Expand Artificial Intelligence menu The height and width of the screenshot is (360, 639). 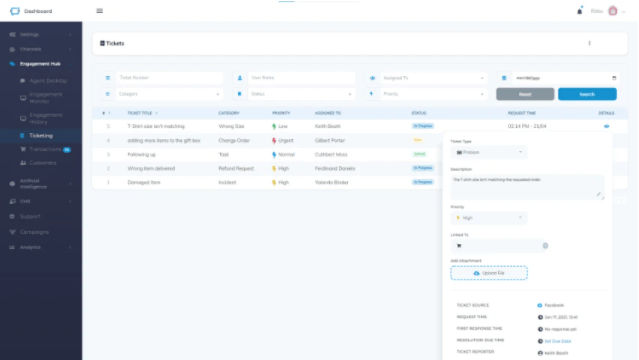41,183
